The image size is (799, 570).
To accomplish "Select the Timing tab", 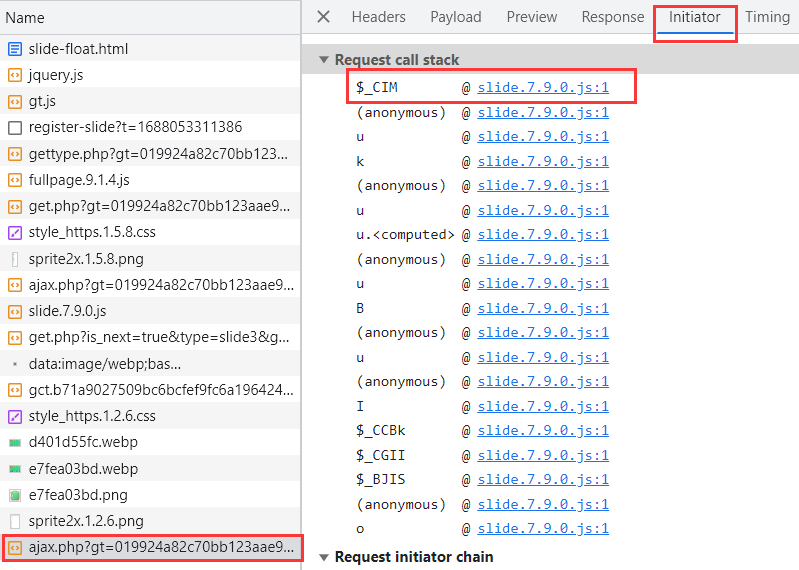I will (x=767, y=17).
